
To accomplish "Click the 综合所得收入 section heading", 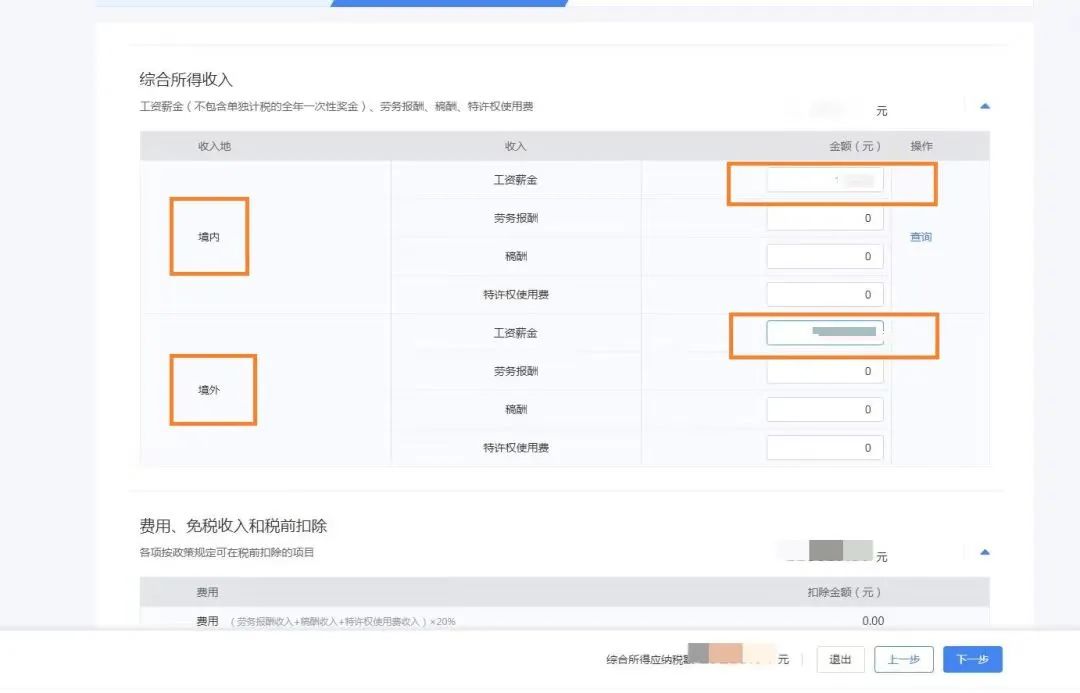I will (x=186, y=80).
